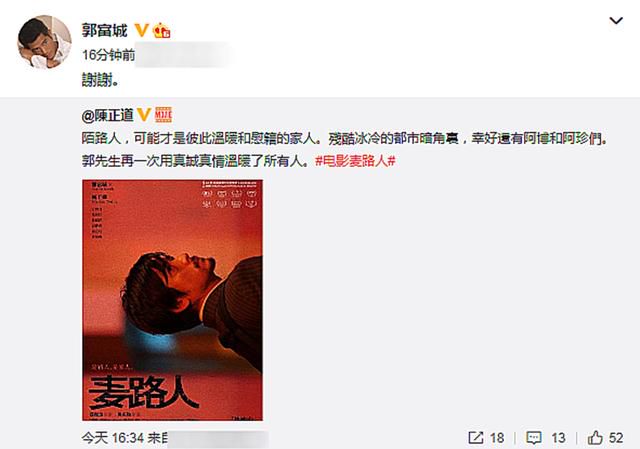
Task: Click the 52 likes count
Action: (x=616, y=438)
